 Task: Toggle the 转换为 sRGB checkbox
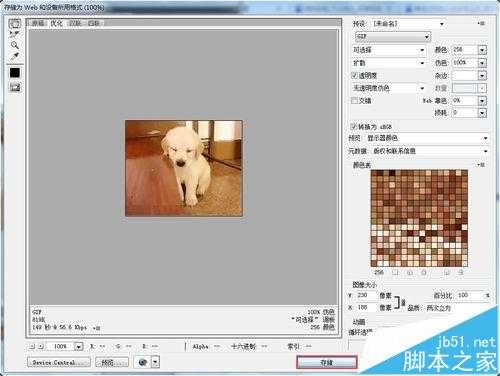click(353, 126)
